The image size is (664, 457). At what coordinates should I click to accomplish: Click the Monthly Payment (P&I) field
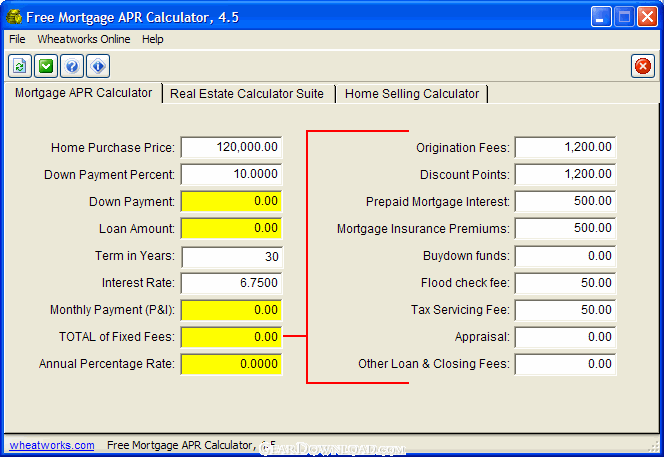231,310
